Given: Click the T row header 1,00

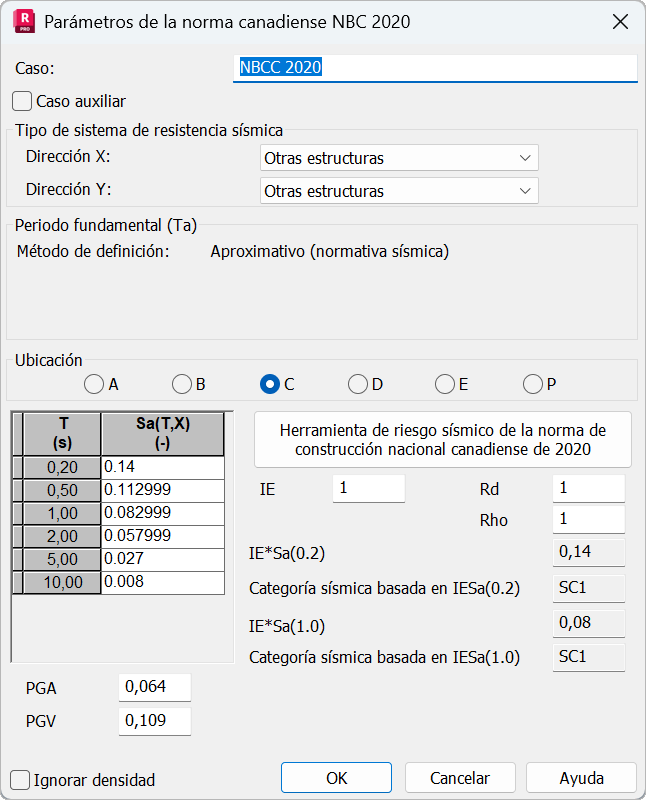Looking at the screenshot, I should (62, 513).
